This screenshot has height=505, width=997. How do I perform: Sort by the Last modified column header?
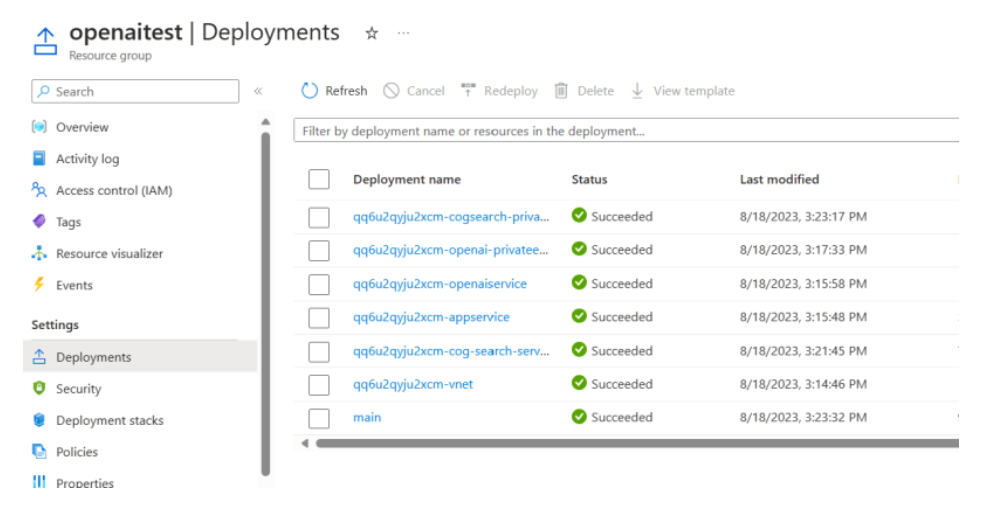(x=779, y=180)
